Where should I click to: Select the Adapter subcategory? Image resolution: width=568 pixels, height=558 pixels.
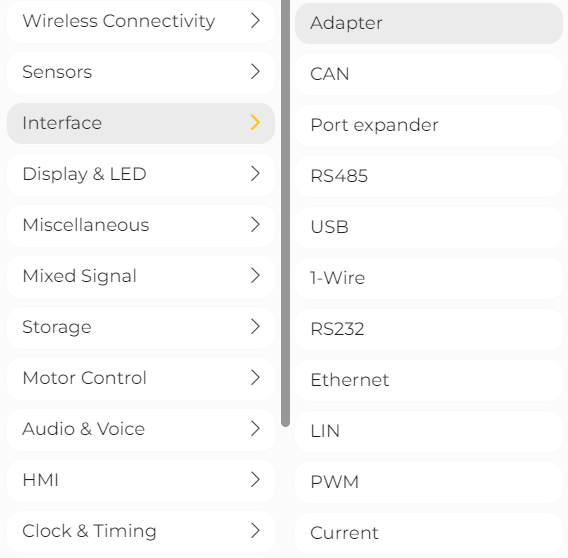pyautogui.click(x=429, y=23)
